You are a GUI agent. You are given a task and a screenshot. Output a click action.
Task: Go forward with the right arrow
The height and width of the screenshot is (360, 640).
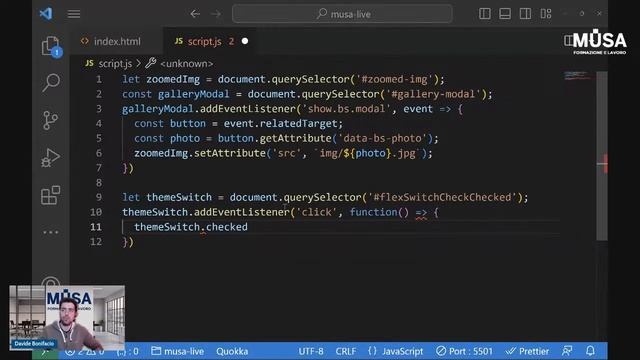click(216, 14)
